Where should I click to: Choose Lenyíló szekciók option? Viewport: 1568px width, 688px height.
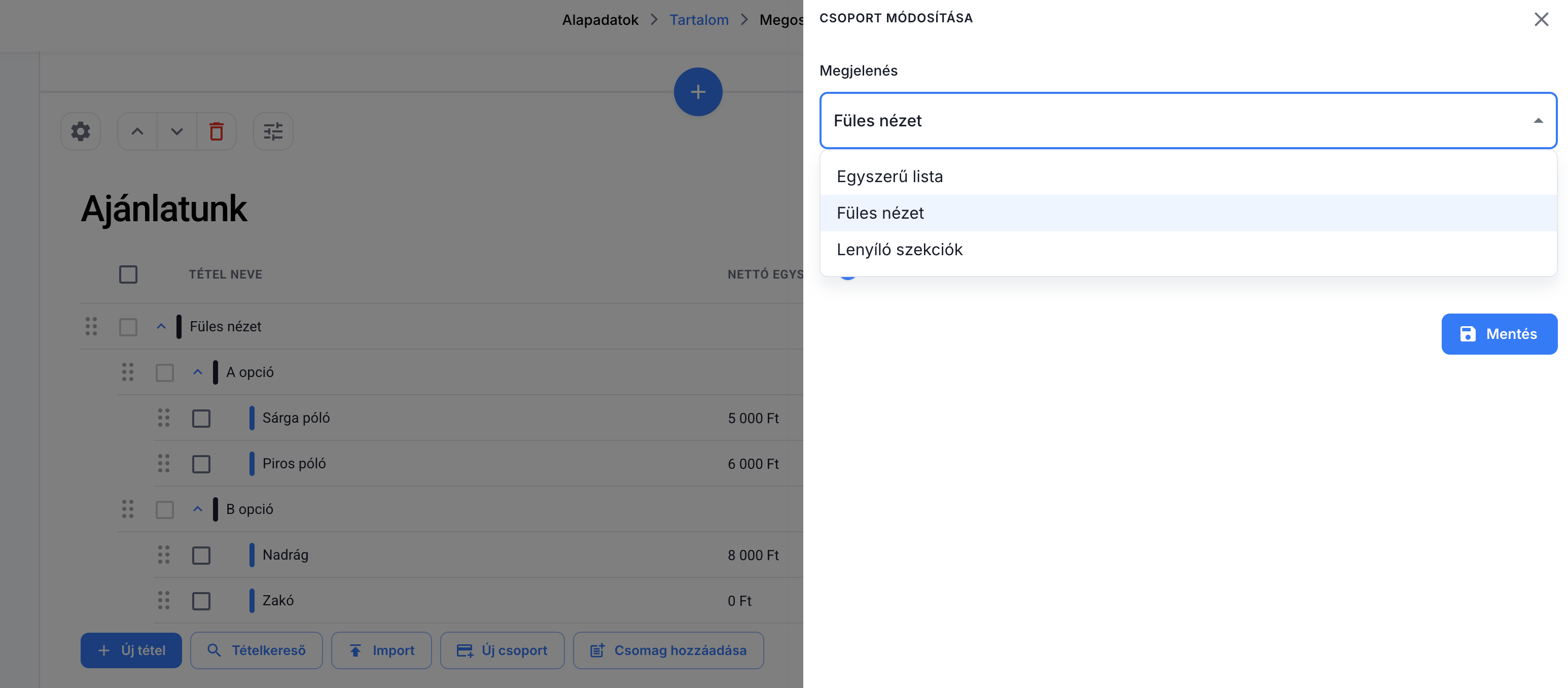[899, 250]
